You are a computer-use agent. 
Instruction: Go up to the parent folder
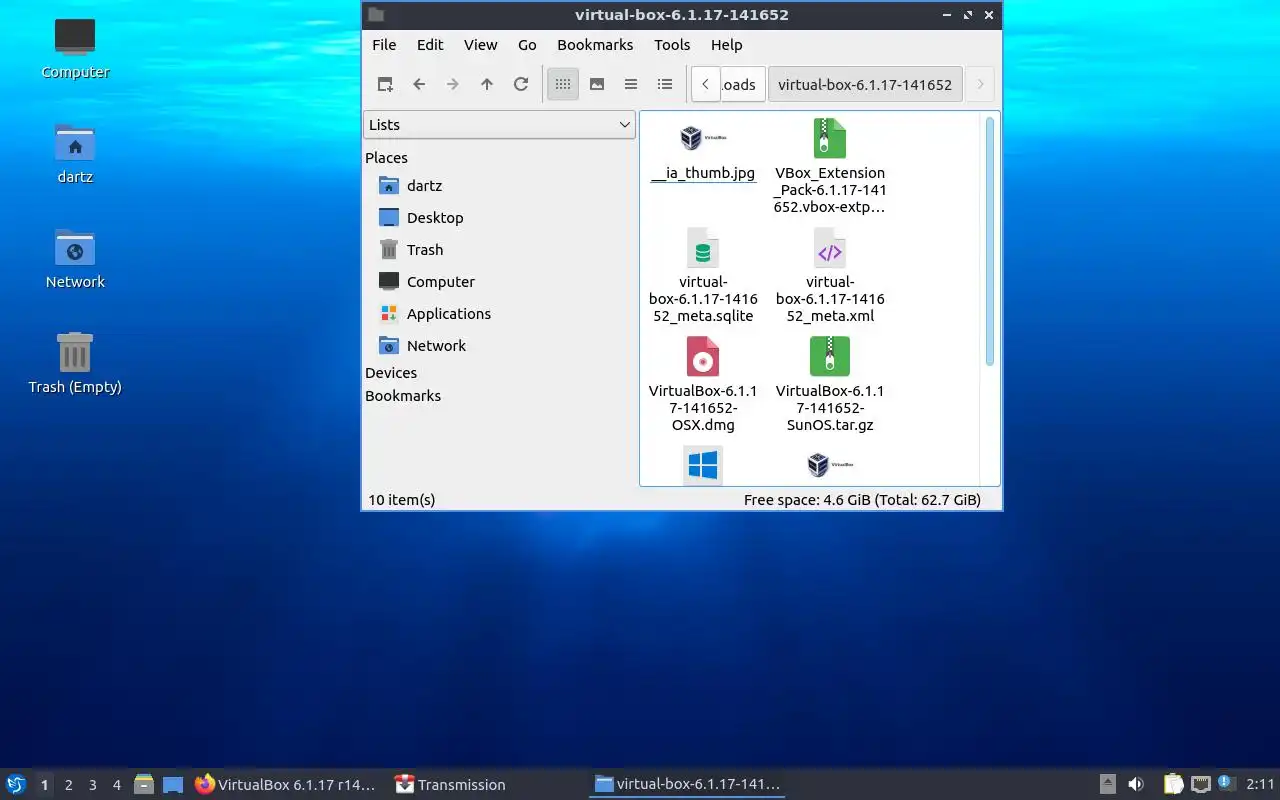point(487,85)
